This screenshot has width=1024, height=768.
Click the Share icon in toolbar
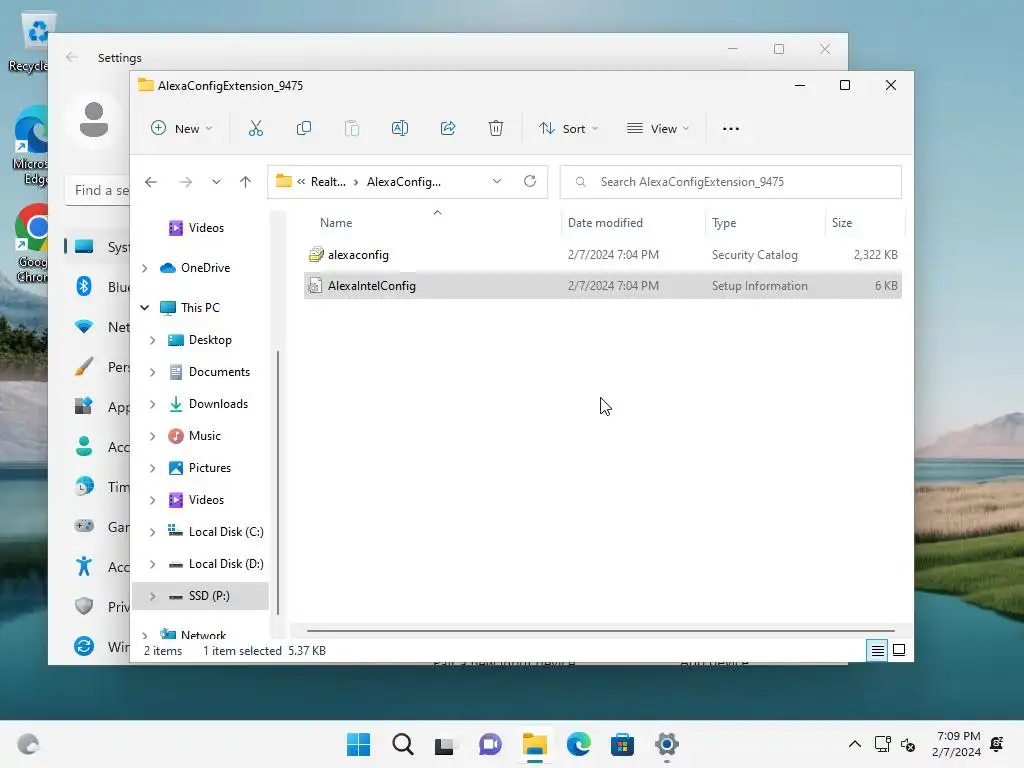(448, 129)
